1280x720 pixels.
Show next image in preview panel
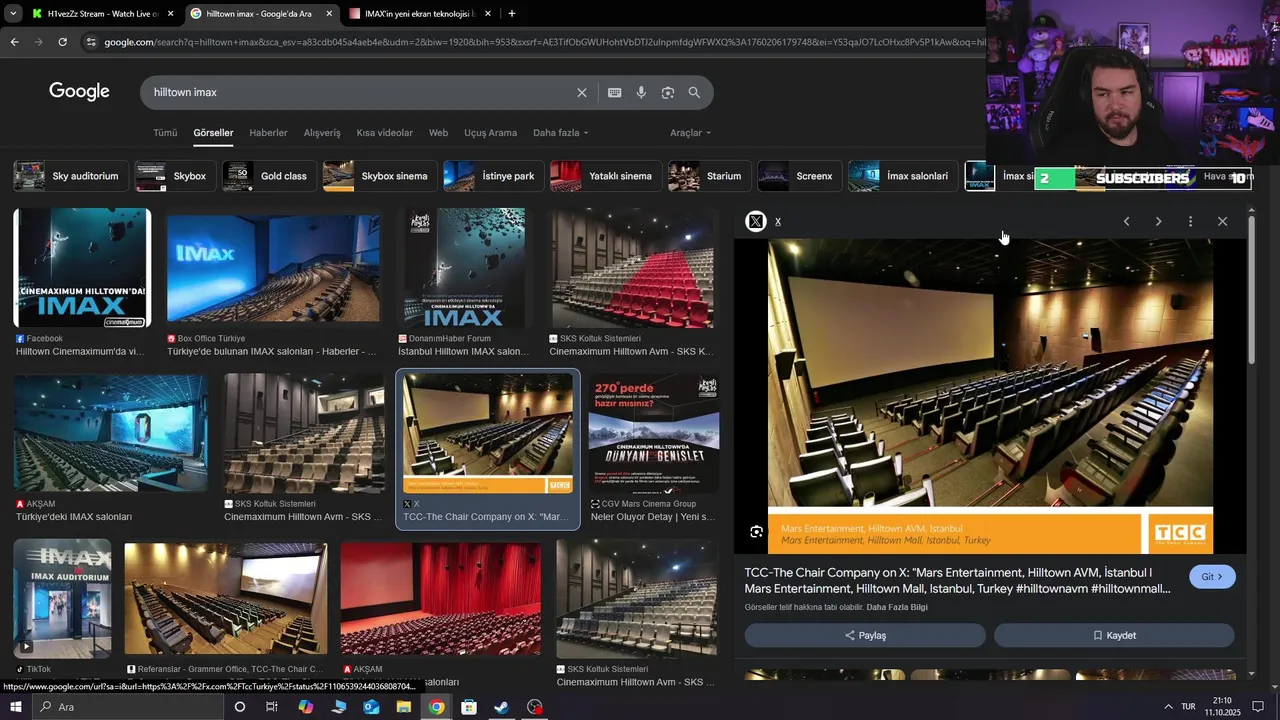coord(1158,221)
